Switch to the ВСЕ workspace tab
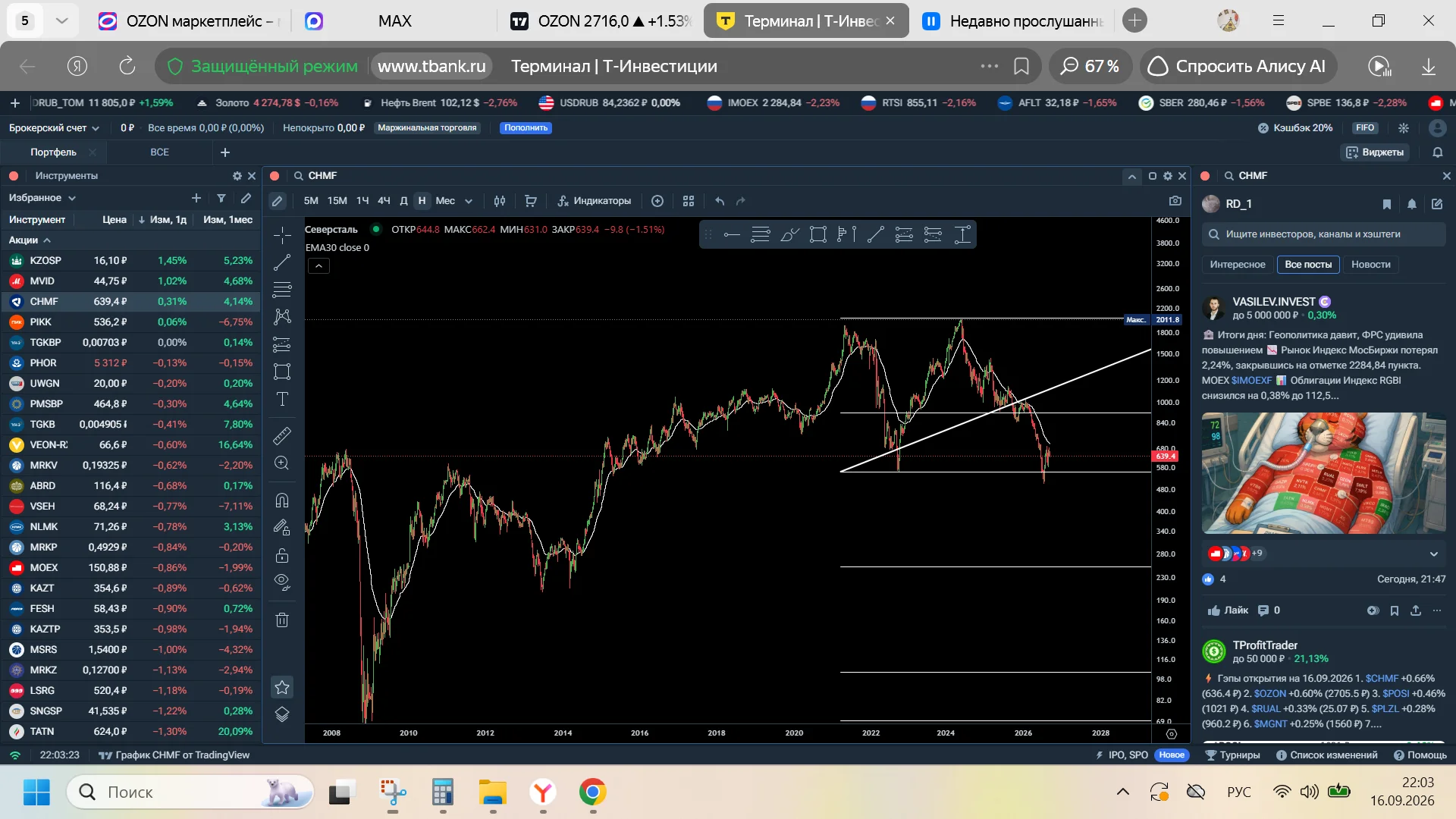This screenshot has height=819, width=1456. (x=159, y=152)
